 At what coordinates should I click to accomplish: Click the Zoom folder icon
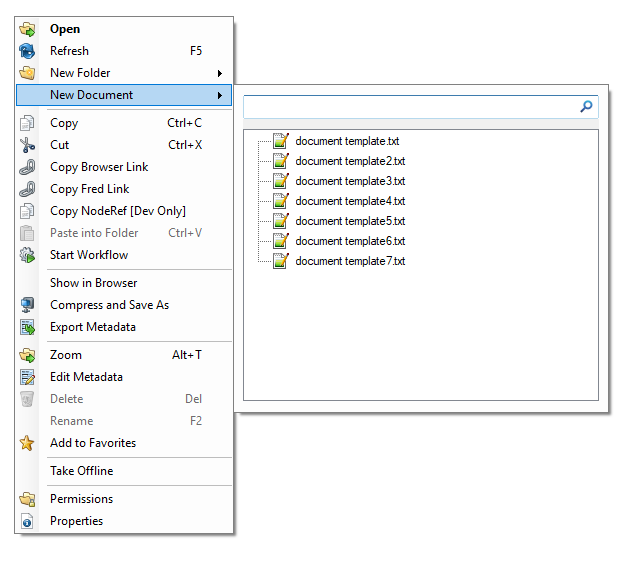click(x=27, y=355)
